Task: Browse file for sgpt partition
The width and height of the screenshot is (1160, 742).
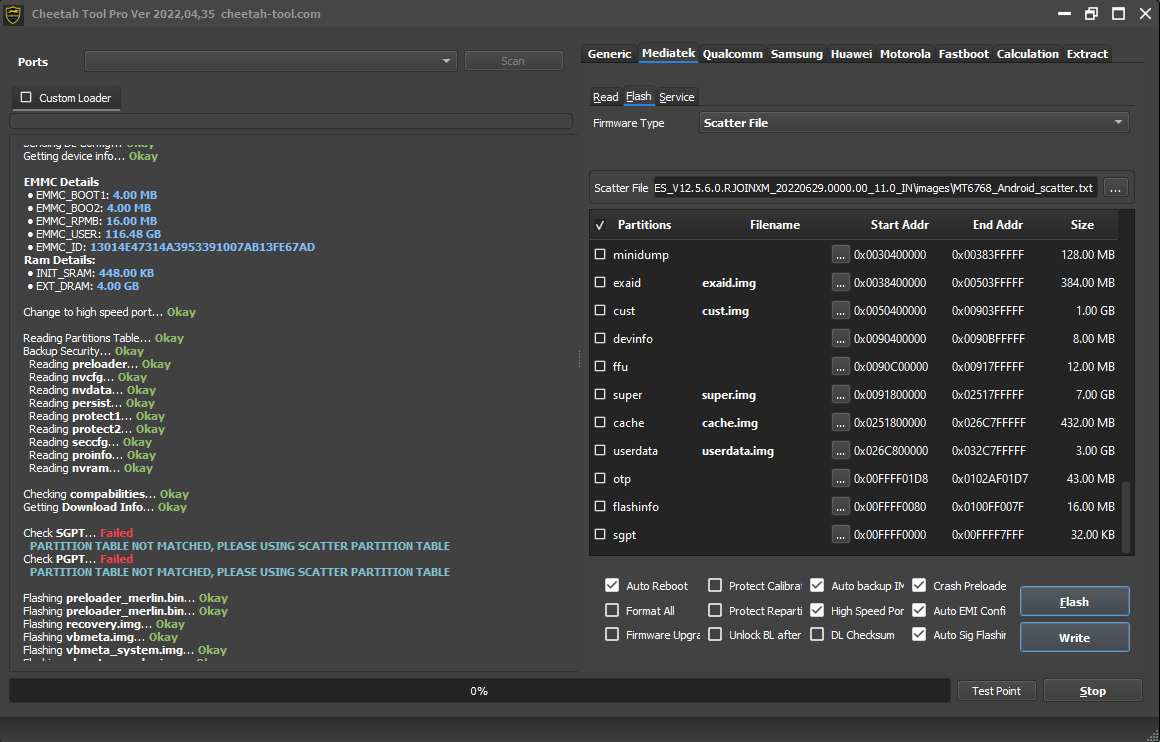Action: 840,534
